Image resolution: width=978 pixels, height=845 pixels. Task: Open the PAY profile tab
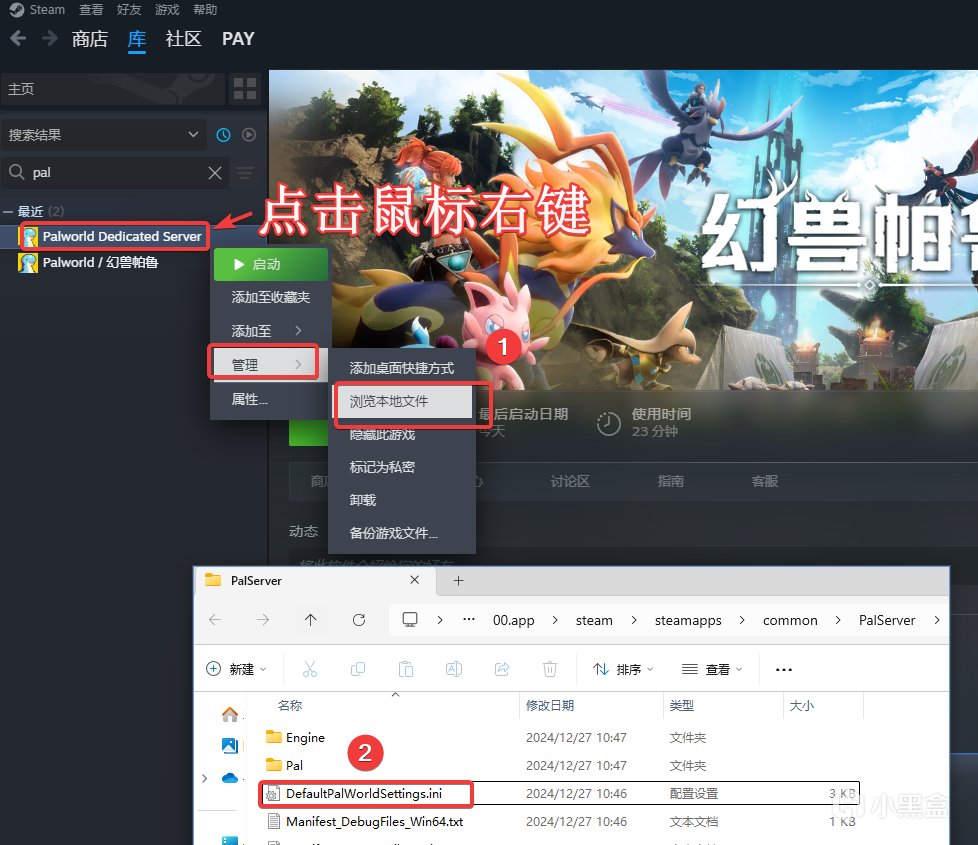point(238,39)
